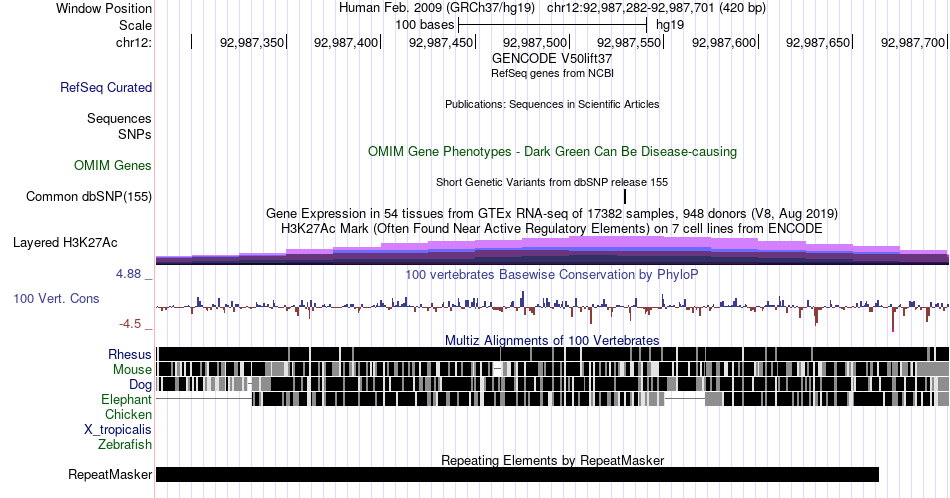
Task: Click the -4.5 PhyloP lower limit value
Action: [x=130, y=324]
